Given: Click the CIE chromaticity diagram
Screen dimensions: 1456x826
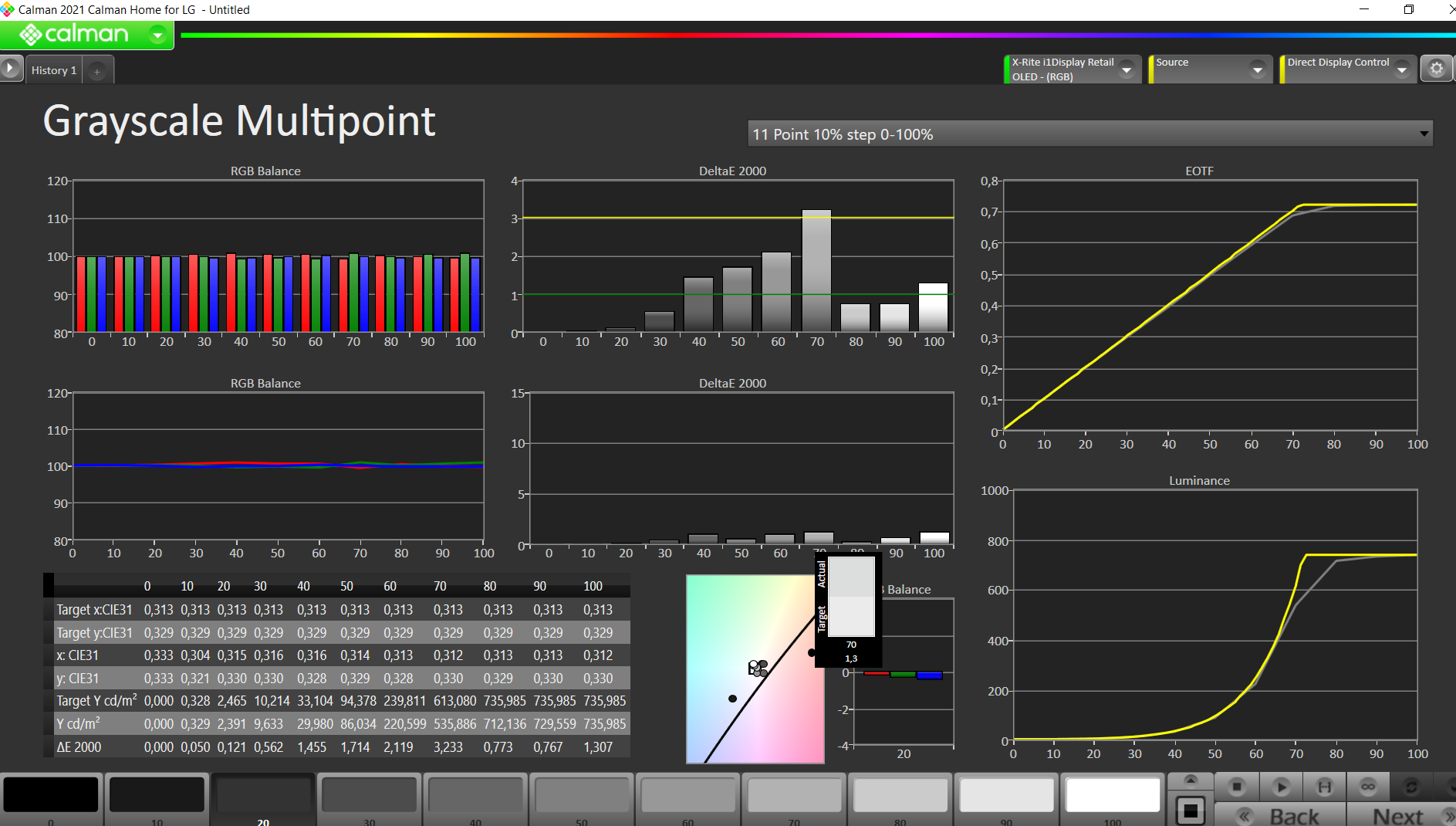Looking at the screenshot, I should [755, 669].
